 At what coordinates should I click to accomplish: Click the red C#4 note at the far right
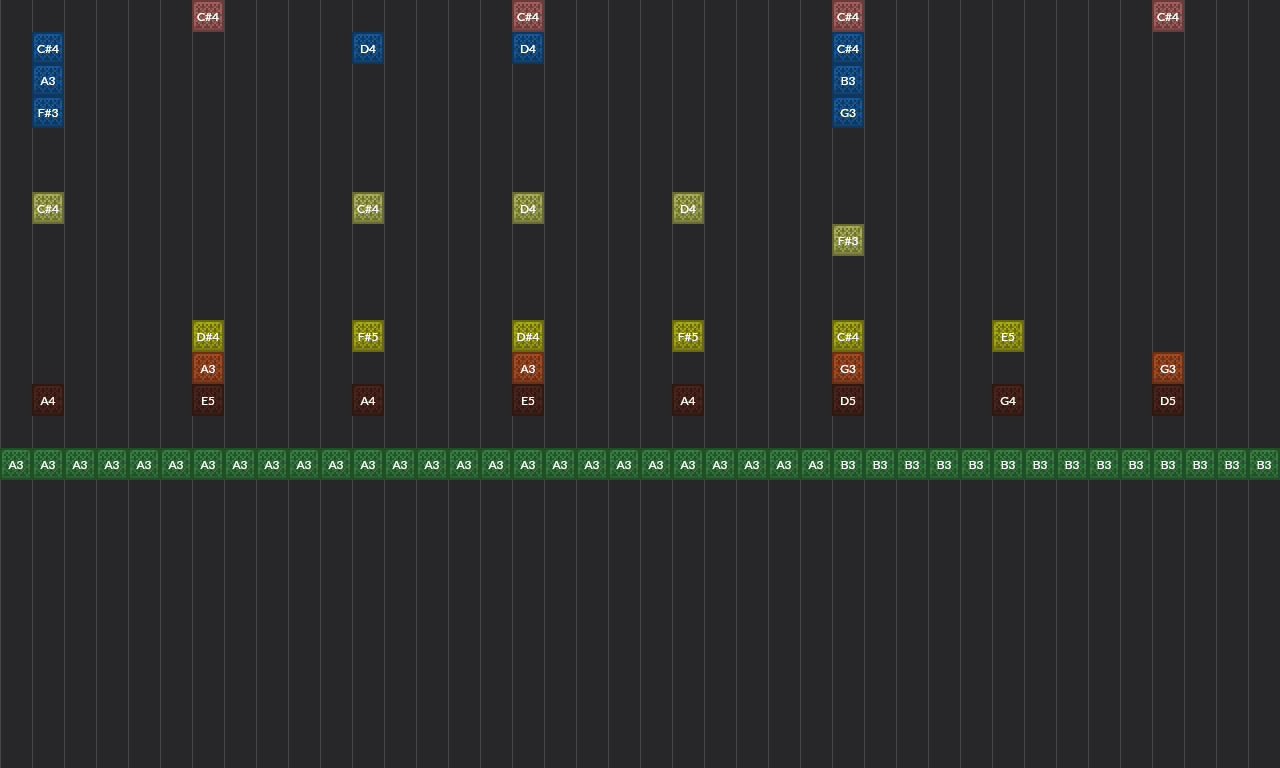[x=1168, y=16]
